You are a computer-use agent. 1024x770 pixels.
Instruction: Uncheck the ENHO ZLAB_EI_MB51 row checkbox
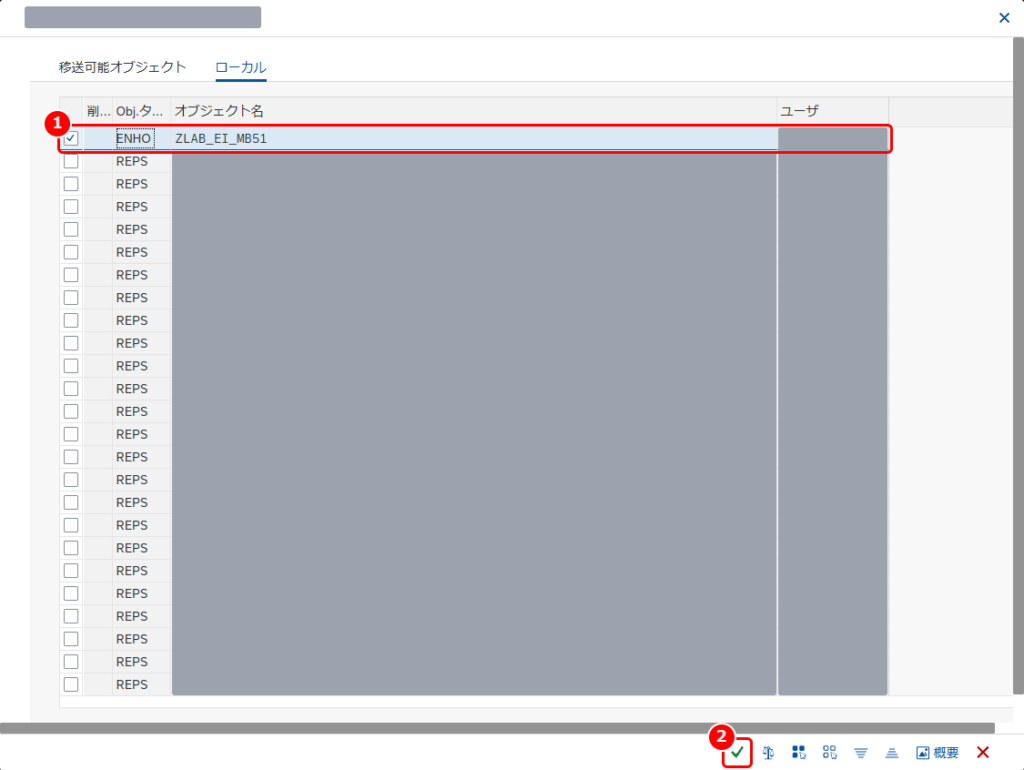point(71,138)
